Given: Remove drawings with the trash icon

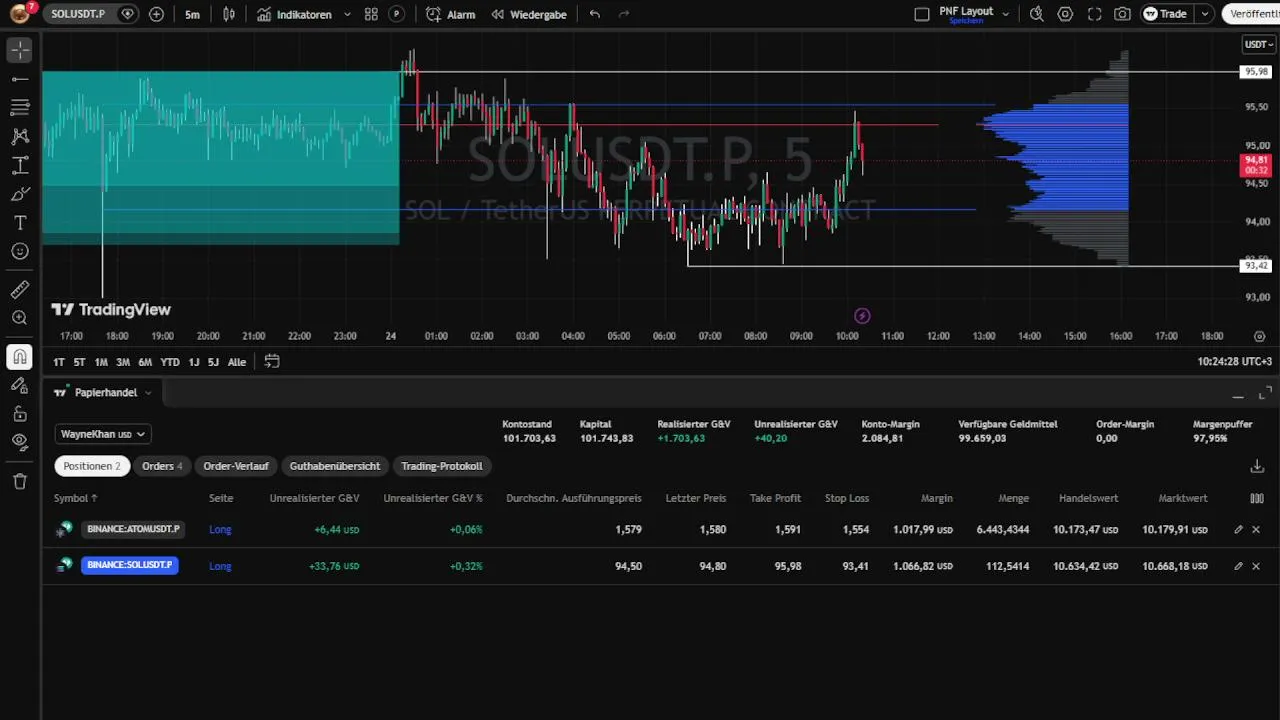Looking at the screenshot, I should [x=20, y=481].
